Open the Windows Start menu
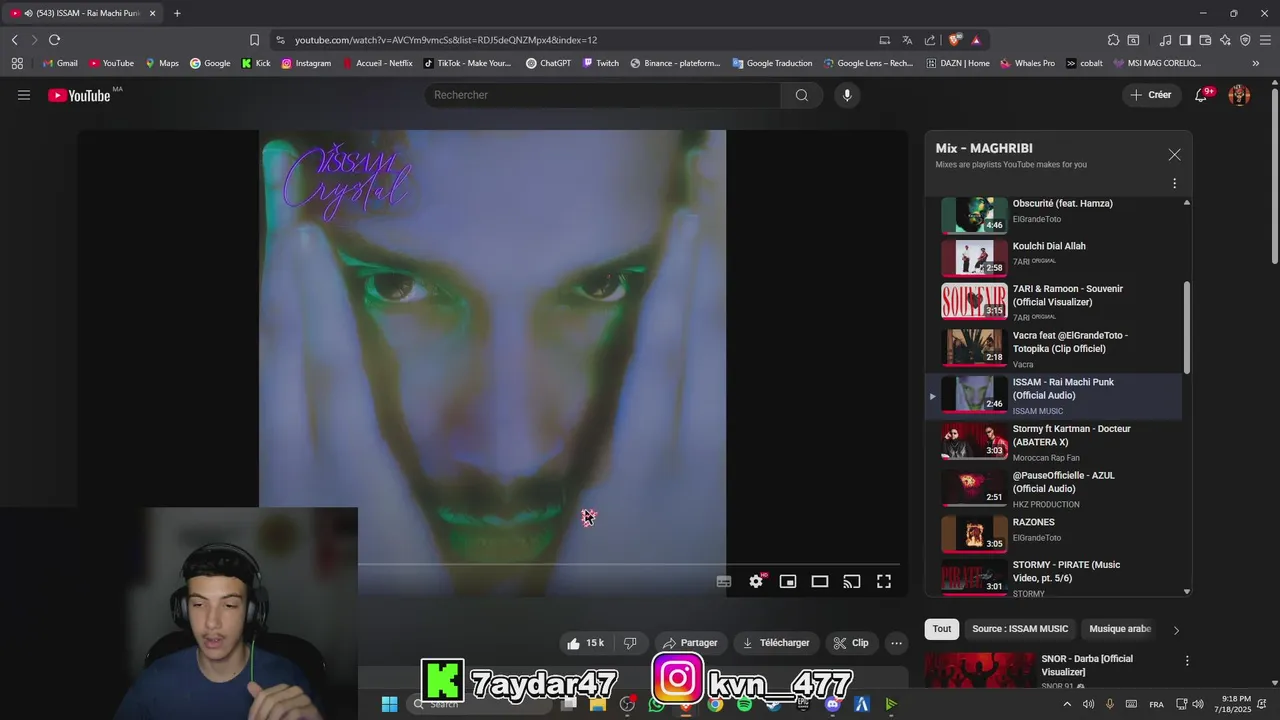This screenshot has width=1280, height=720. point(389,704)
